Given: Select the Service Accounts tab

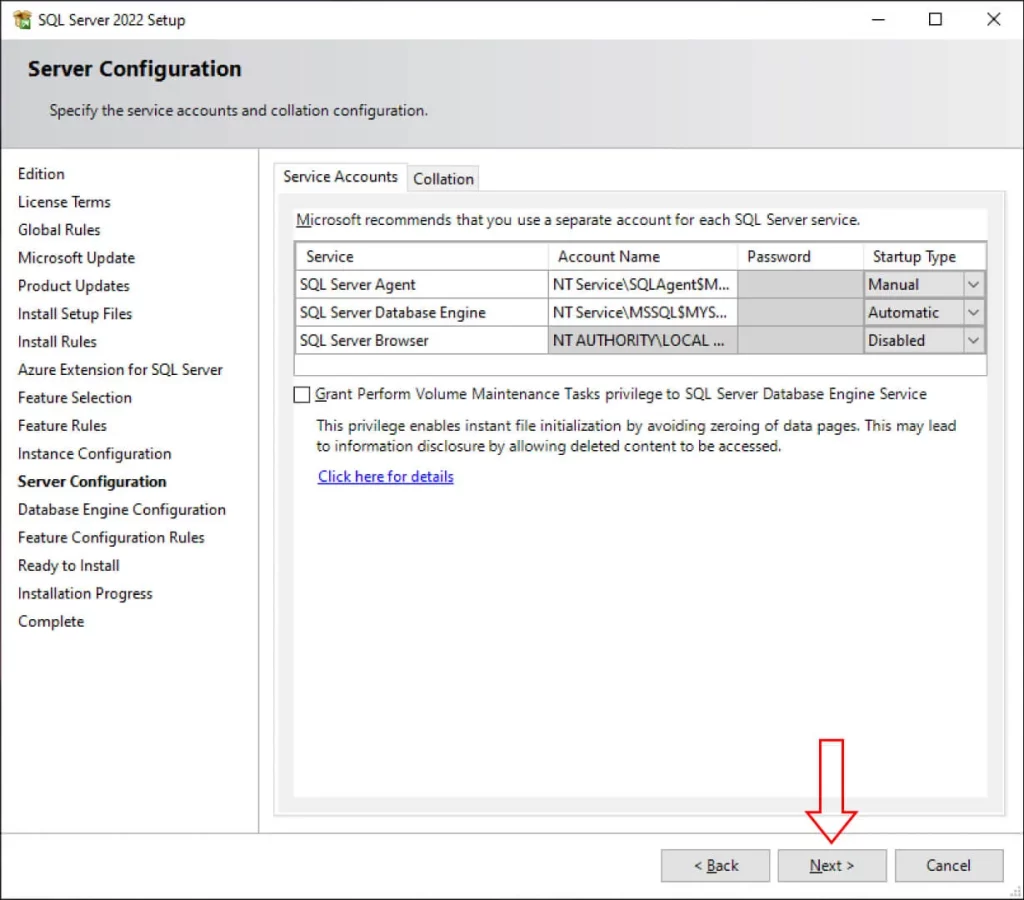Looking at the screenshot, I should 340,176.
